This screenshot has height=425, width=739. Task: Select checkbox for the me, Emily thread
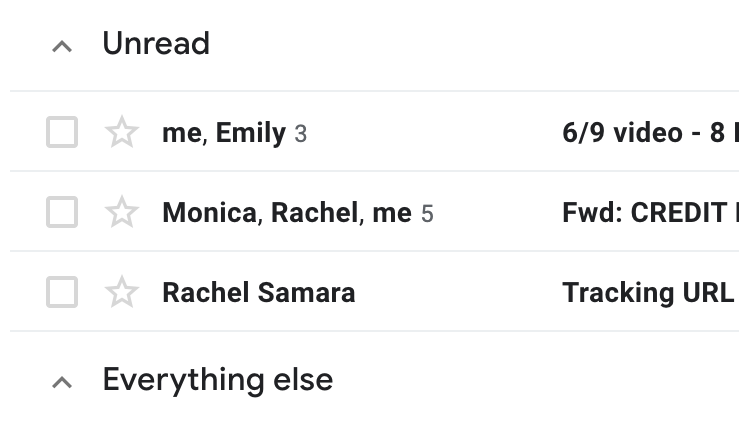point(62,132)
